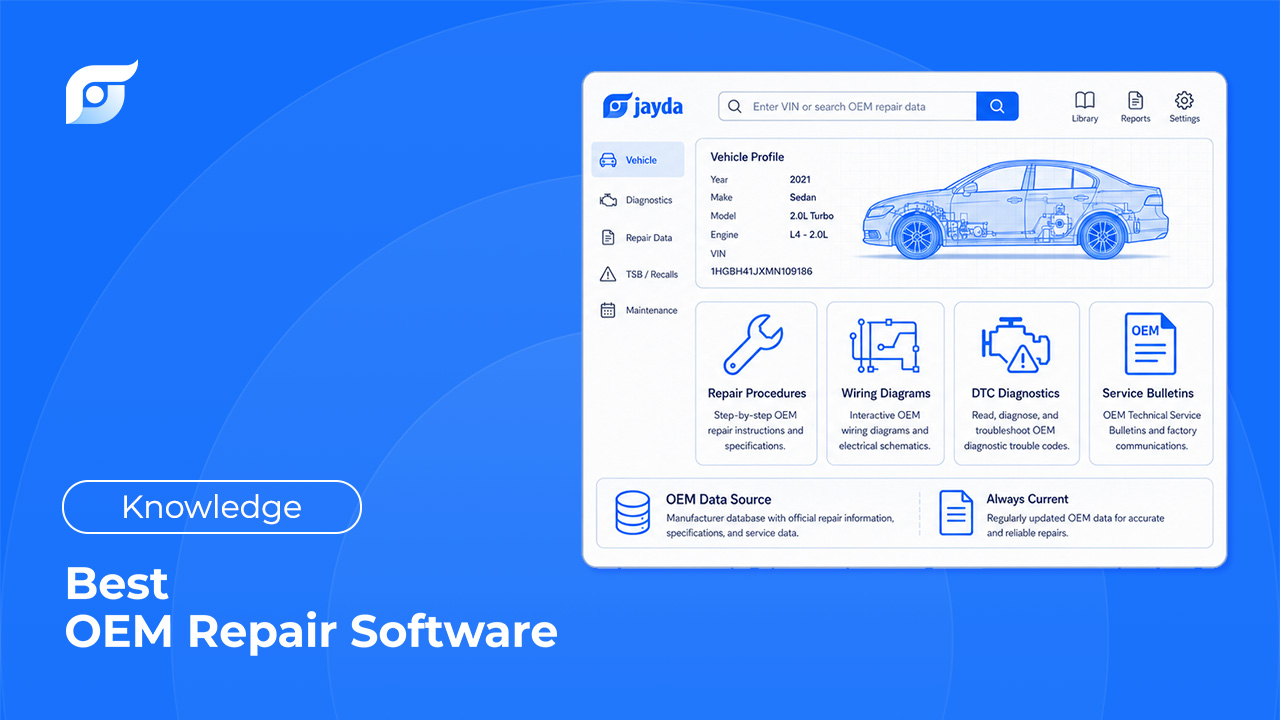
Task: Open the Settings gear icon
Action: coord(1184,100)
